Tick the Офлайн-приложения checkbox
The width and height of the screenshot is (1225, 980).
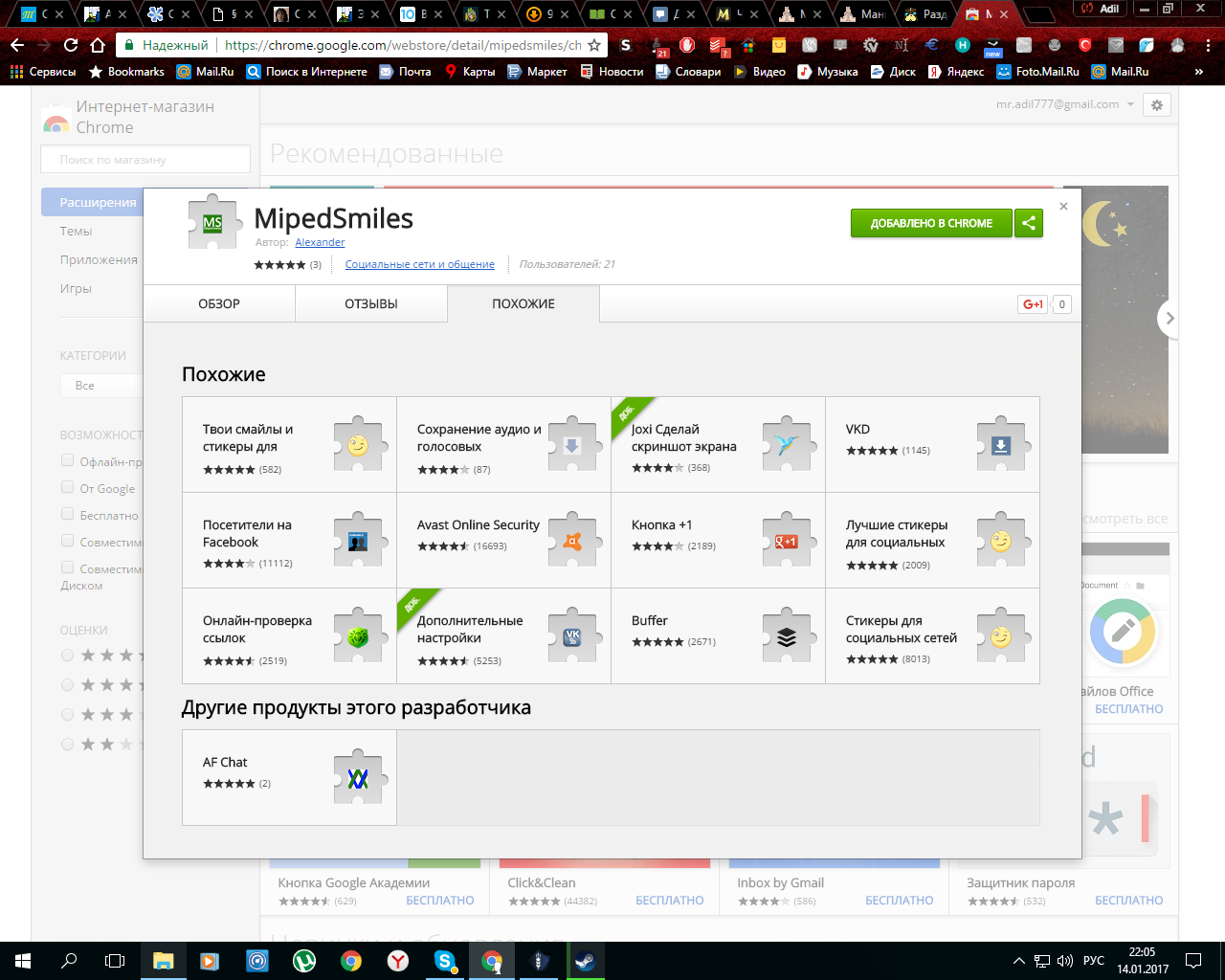[67, 460]
